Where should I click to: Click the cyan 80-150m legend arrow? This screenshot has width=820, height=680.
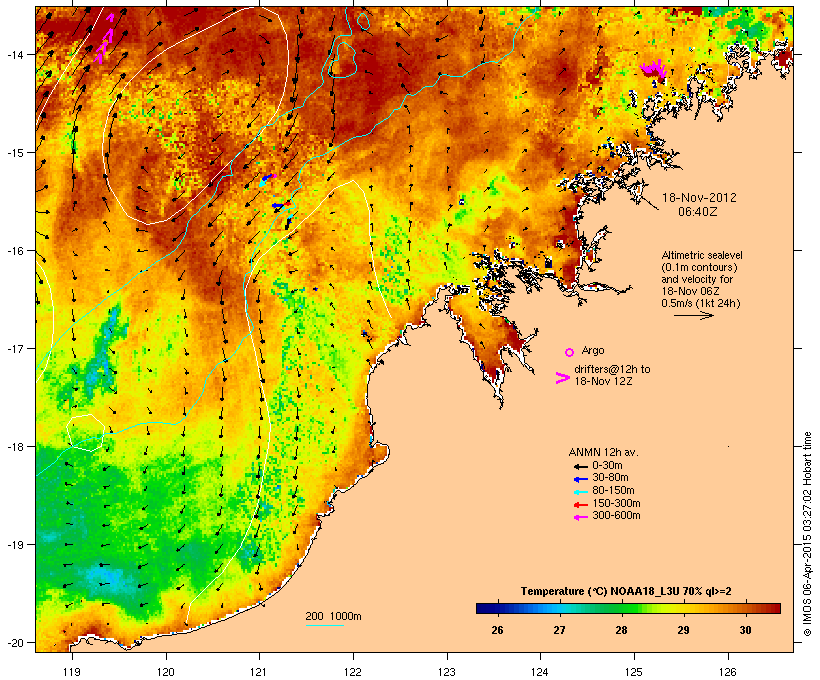point(581,492)
